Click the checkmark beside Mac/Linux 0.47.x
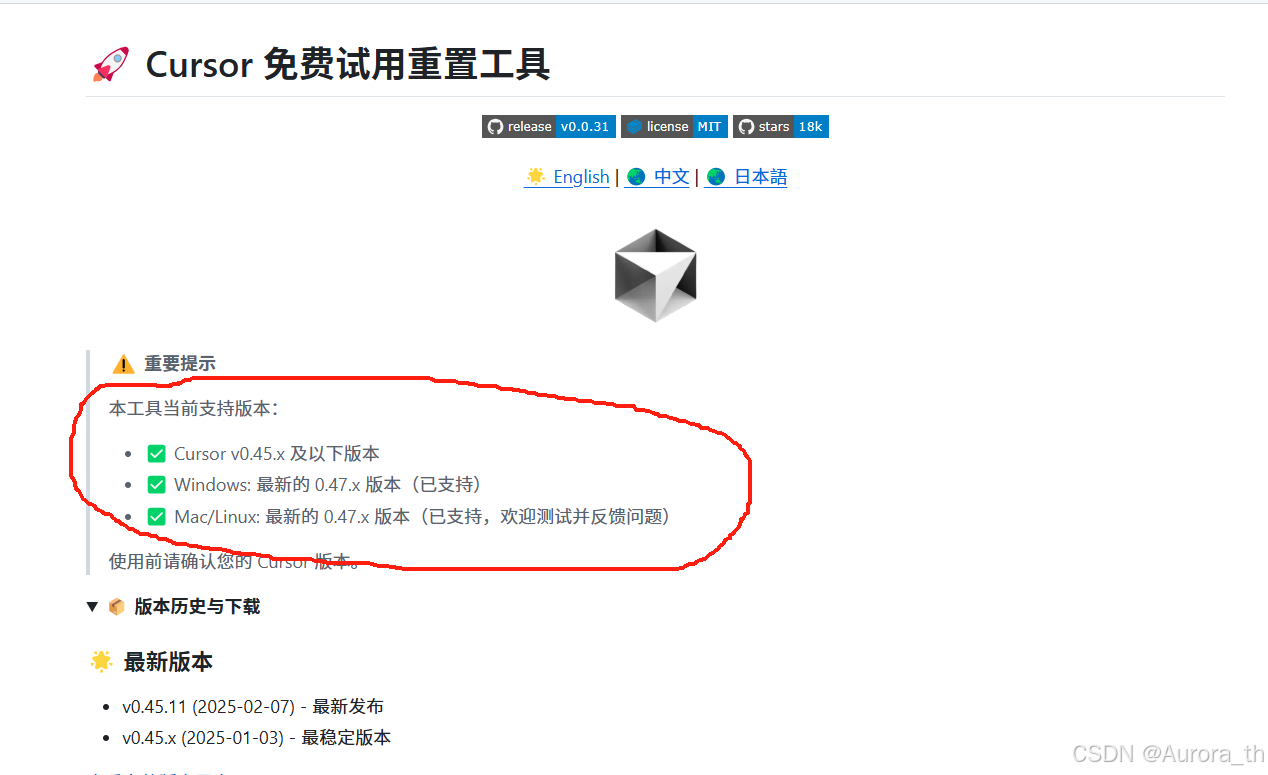The height and width of the screenshot is (775, 1268). coord(156,517)
